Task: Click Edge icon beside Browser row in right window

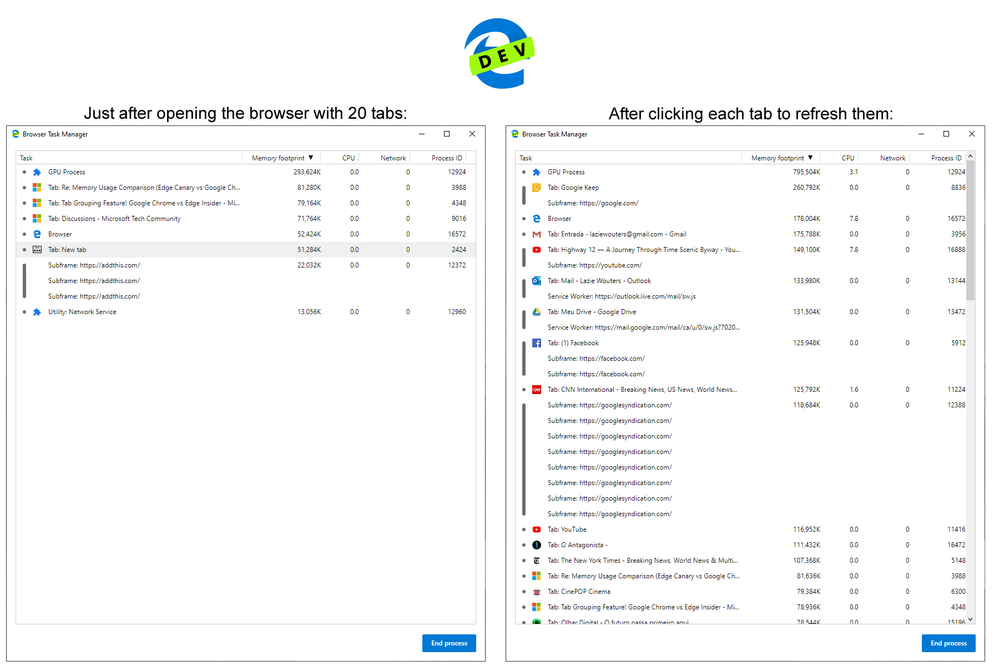Action: [x=536, y=219]
